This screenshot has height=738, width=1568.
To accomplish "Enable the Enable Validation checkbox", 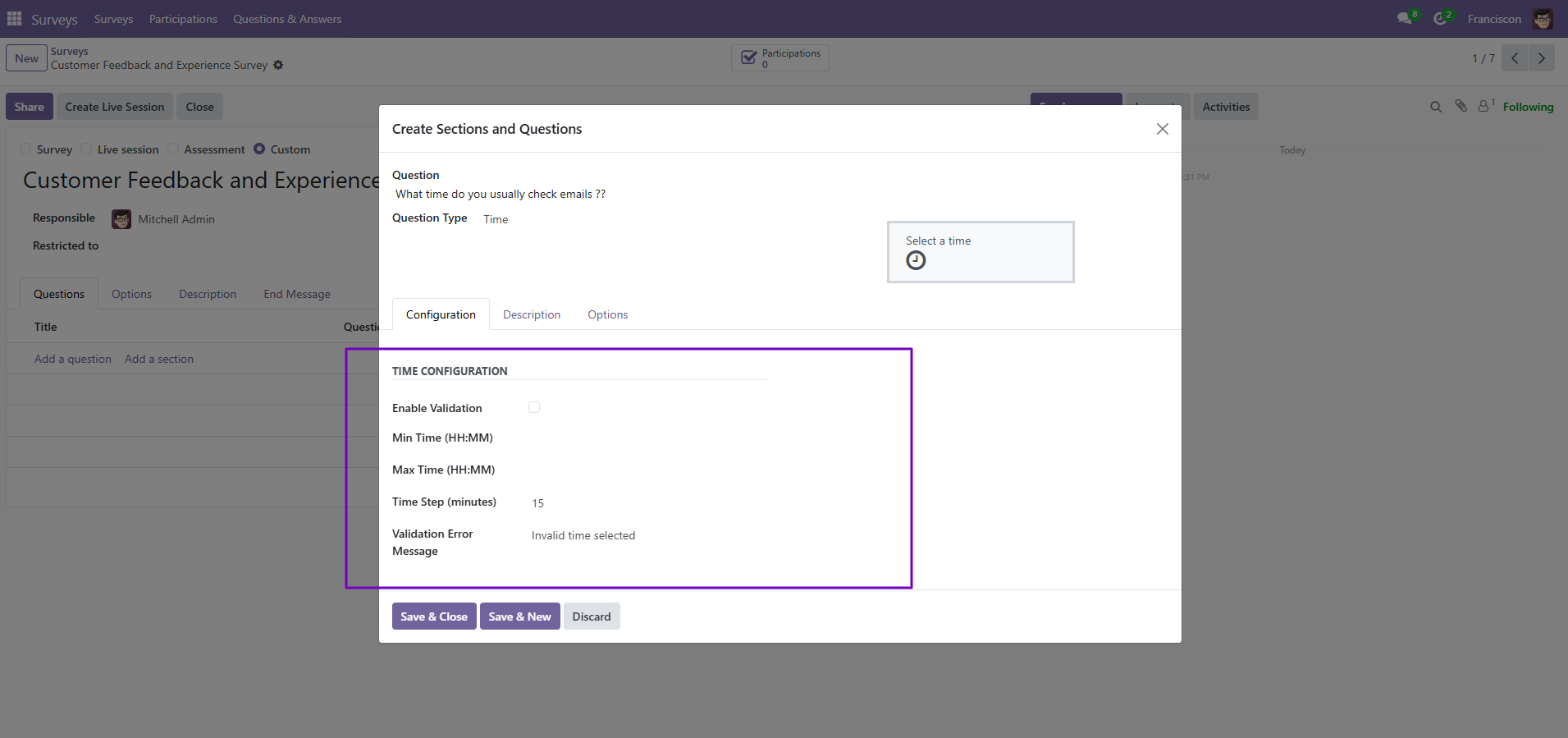I will 534,407.
